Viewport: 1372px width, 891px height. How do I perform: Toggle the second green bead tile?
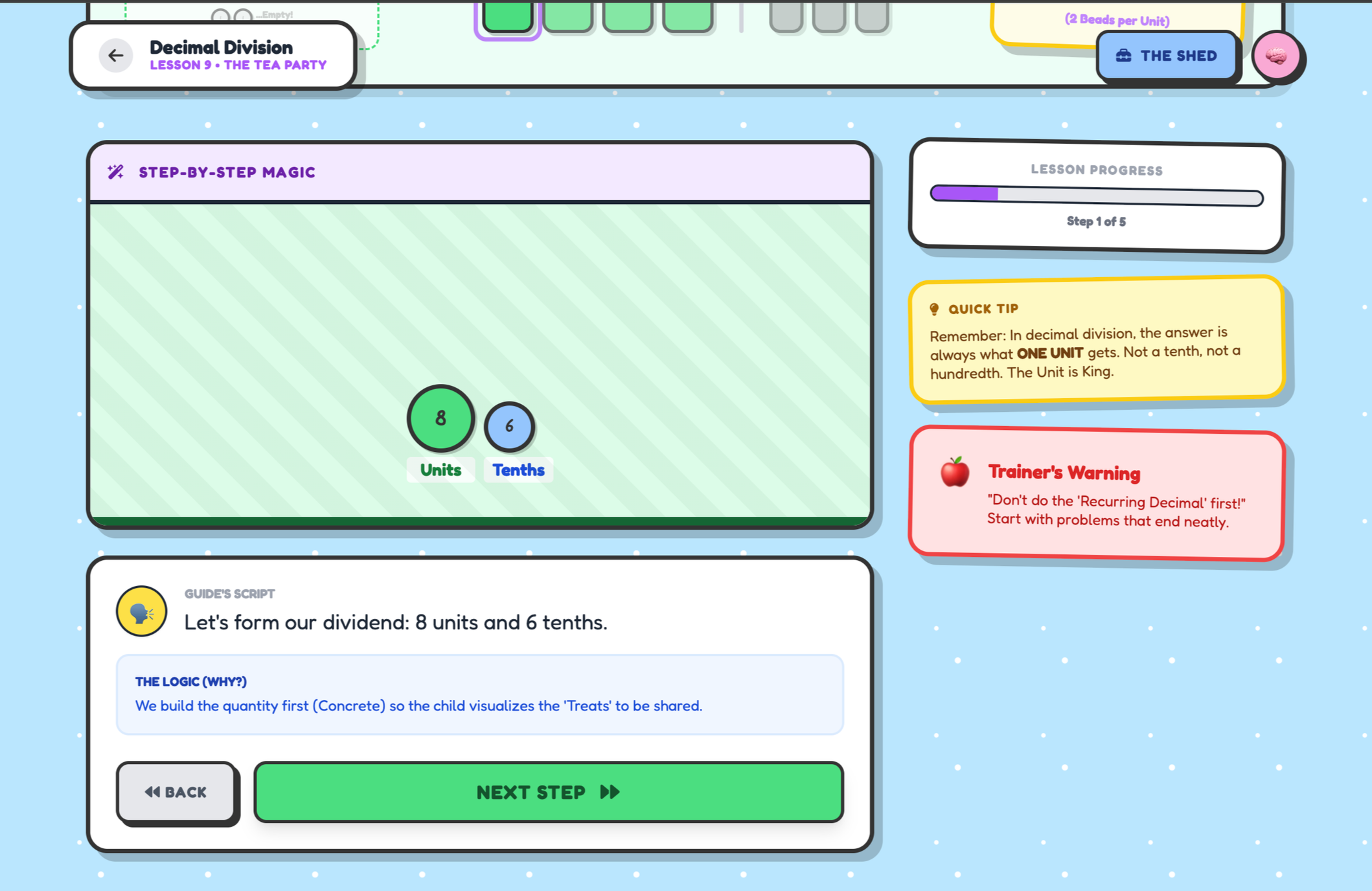pos(567,14)
